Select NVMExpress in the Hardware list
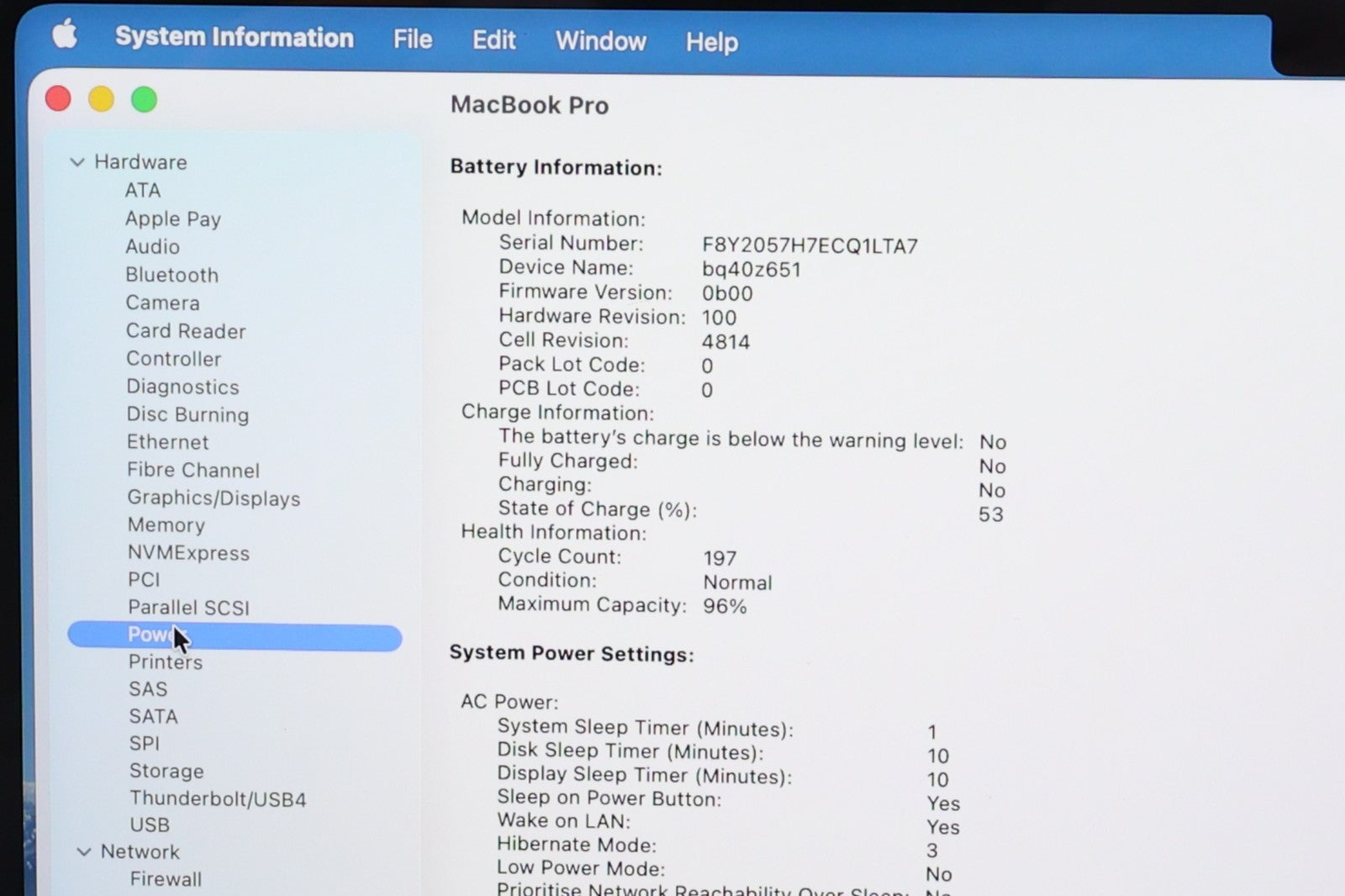Screen dimensions: 1345x896 coord(188,553)
